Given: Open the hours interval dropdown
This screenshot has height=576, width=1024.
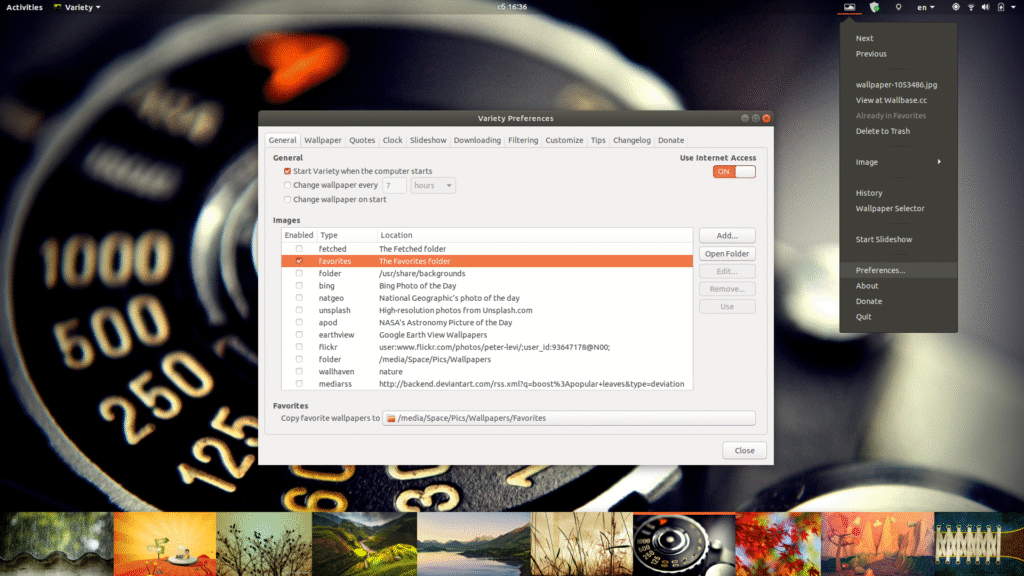Looking at the screenshot, I should [433, 186].
